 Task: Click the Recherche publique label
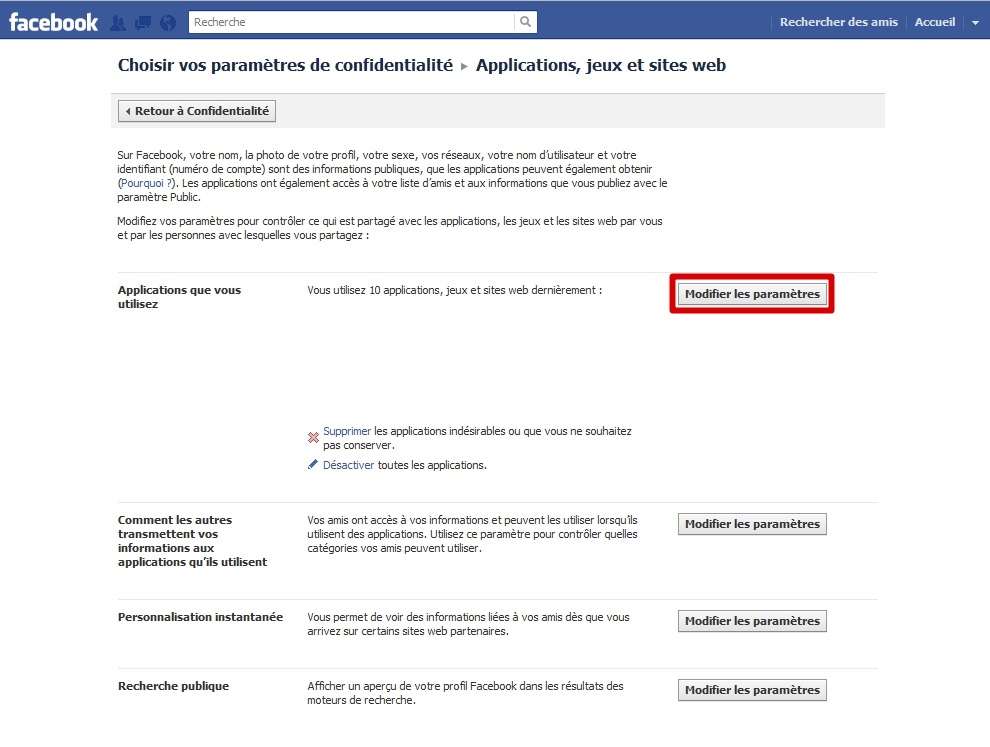(173, 686)
